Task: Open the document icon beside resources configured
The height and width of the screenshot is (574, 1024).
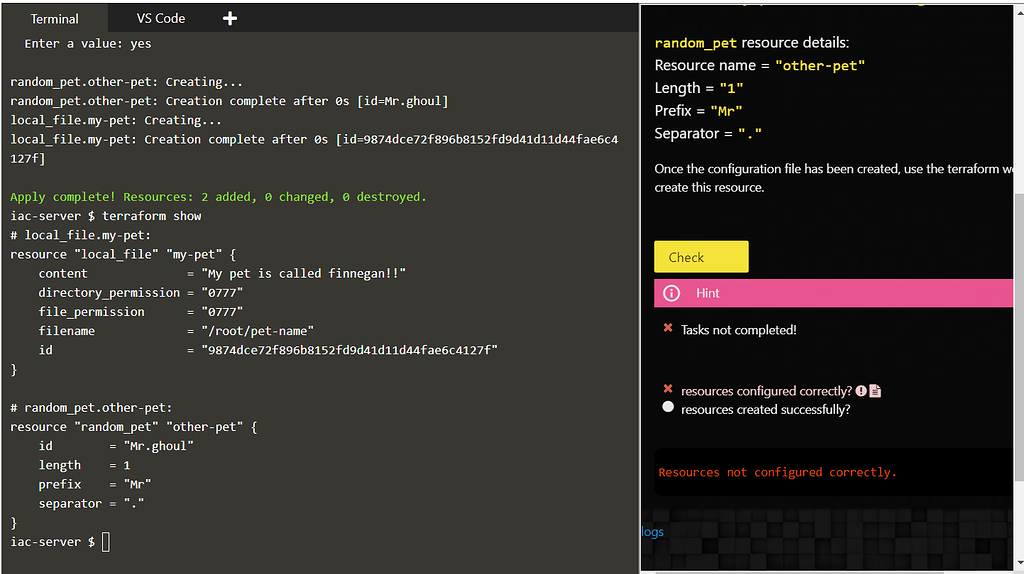Action: 875,391
